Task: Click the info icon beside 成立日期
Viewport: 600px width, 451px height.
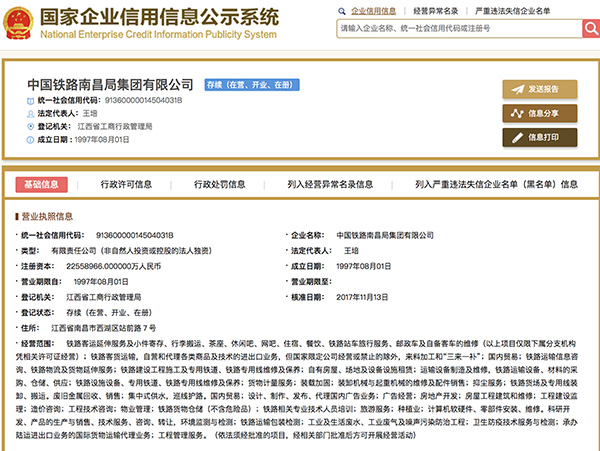Action: (30, 140)
